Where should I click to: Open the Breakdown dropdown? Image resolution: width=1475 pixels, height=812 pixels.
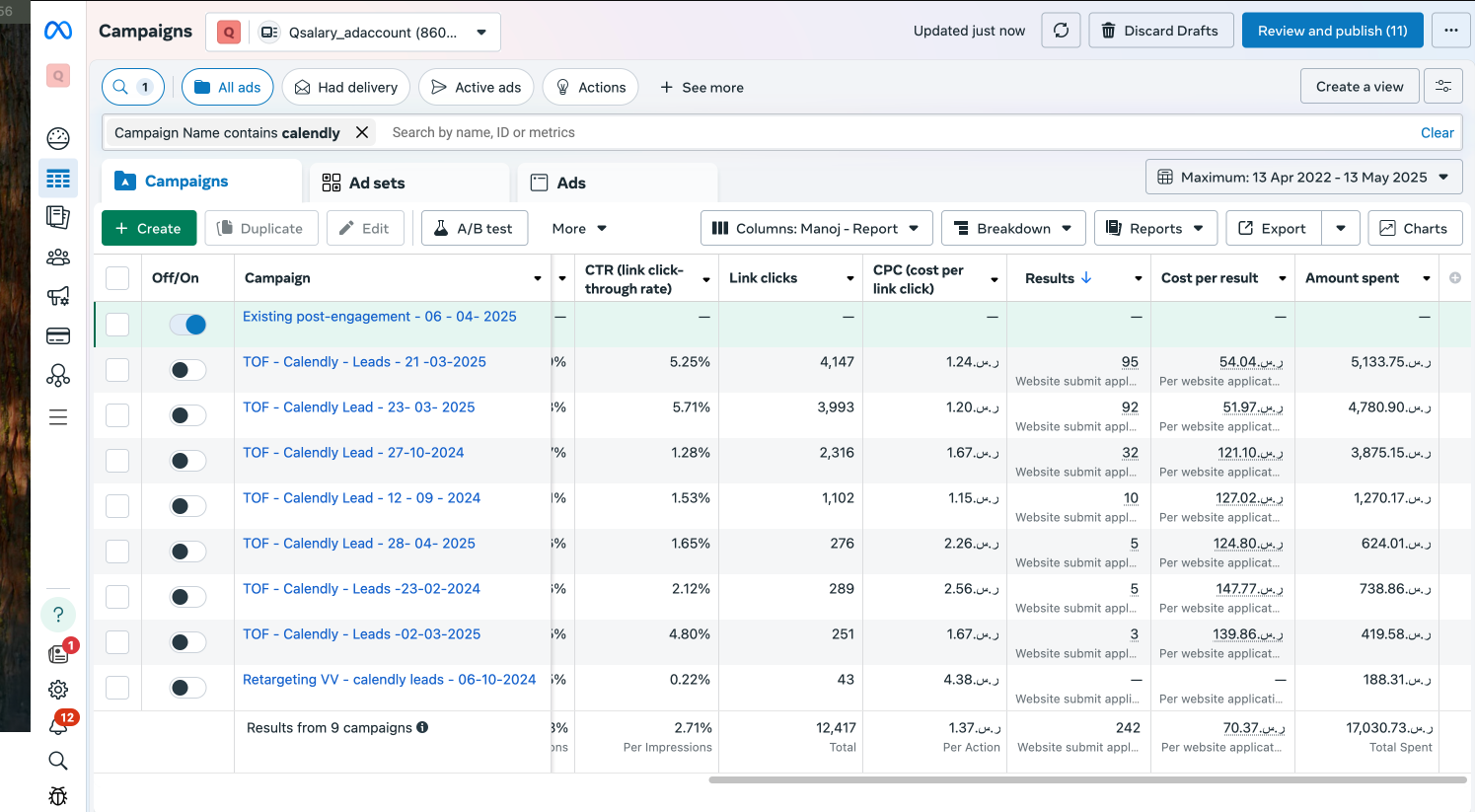[x=1013, y=228]
